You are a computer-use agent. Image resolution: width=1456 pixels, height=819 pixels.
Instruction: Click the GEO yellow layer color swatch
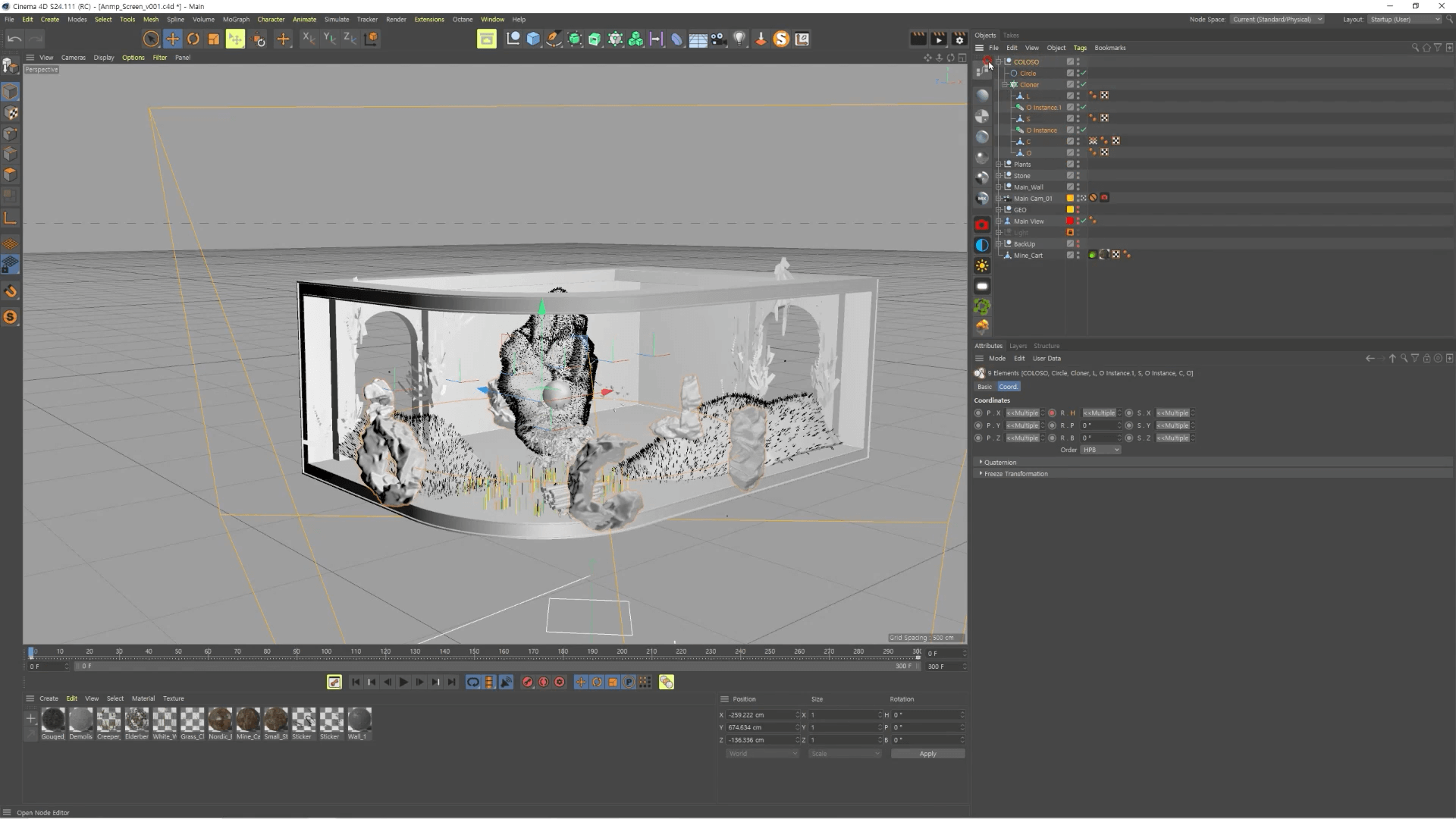tap(1070, 210)
